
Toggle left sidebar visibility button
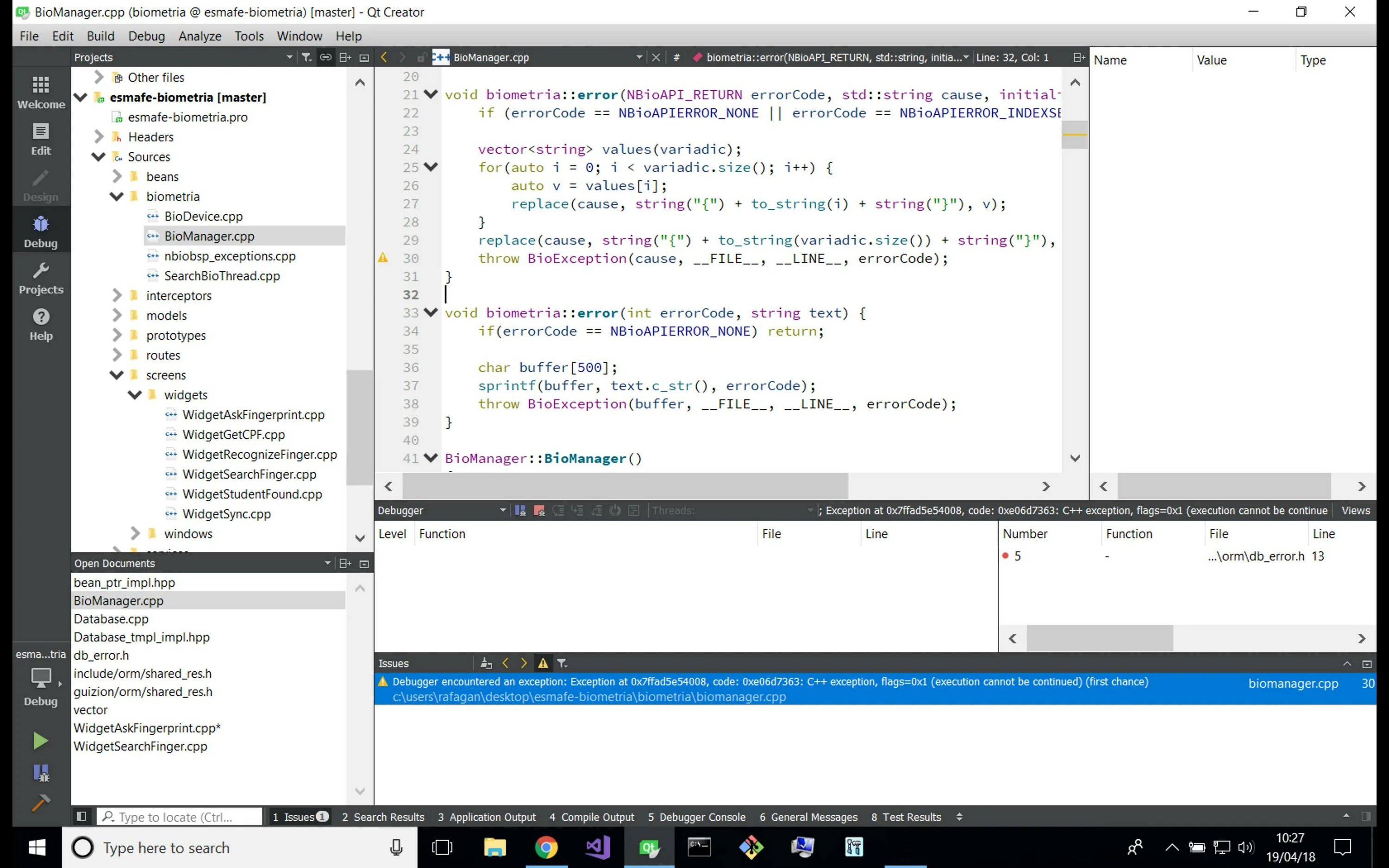(81, 816)
